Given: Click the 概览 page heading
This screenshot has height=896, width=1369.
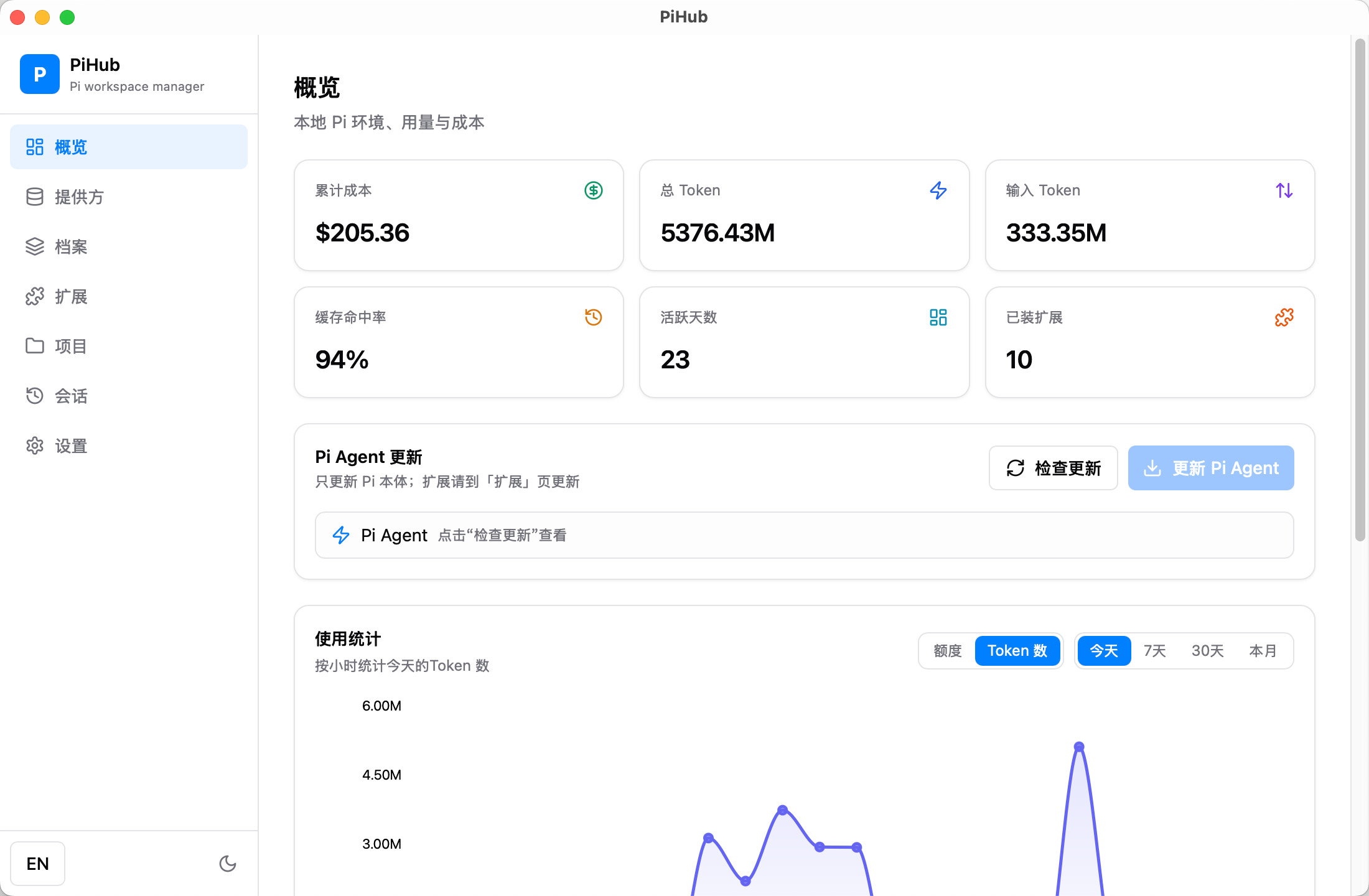Looking at the screenshot, I should (x=317, y=88).
